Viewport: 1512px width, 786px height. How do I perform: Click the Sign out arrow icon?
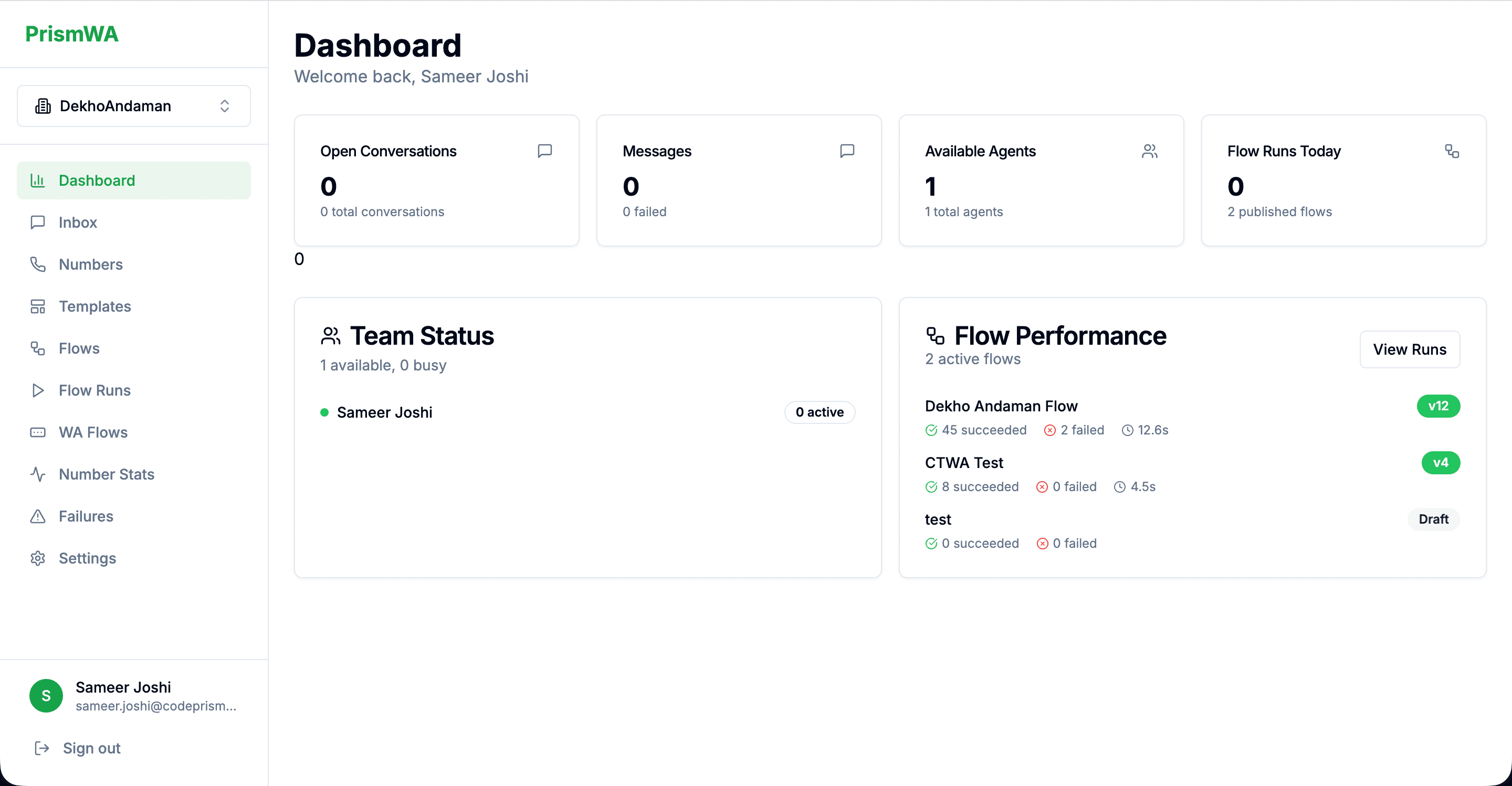point(41,748)
